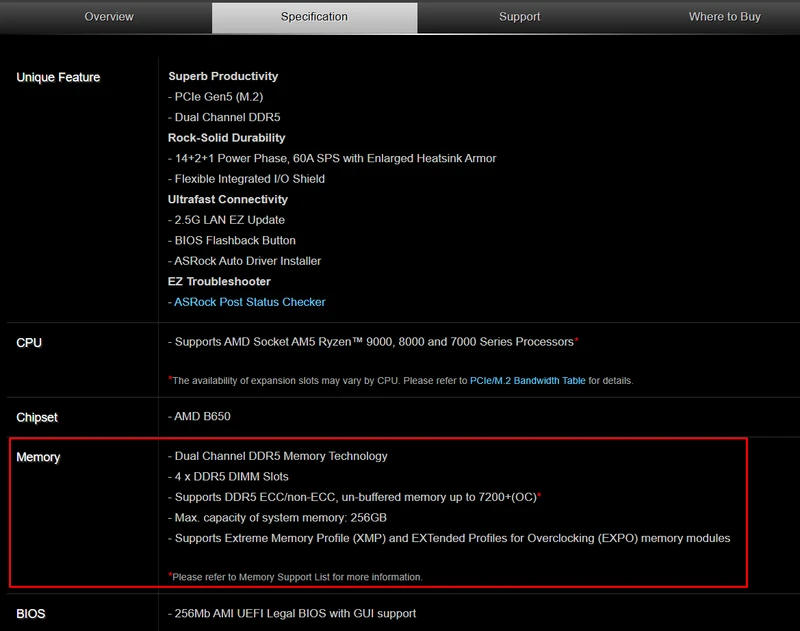This screenshot has width=800, height=631.
Task: Click the 256Mb AMI UEFI Legal BIOS line
Action: point(292,614)
